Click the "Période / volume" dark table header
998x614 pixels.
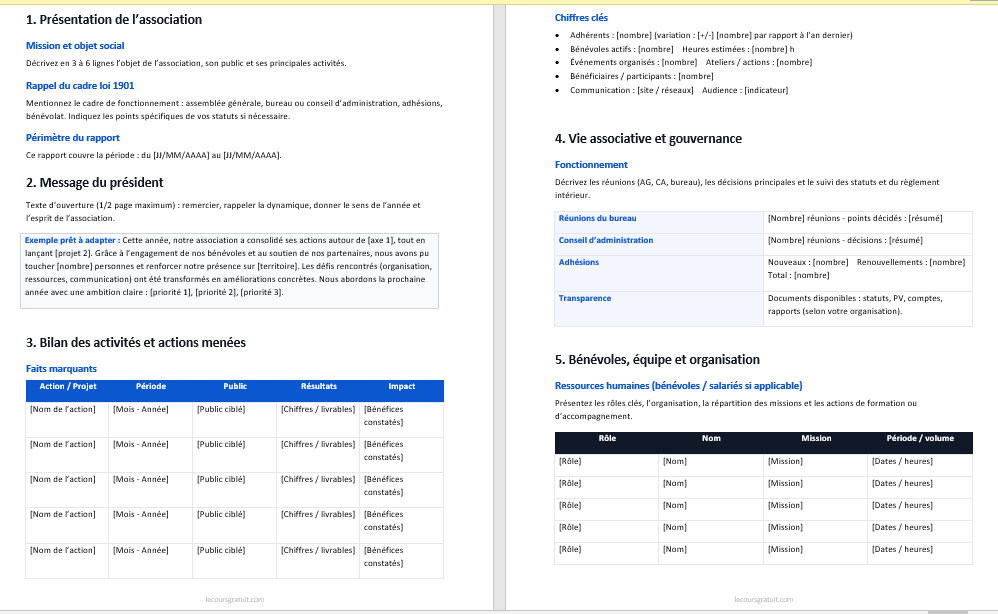(x=919, y=438)
